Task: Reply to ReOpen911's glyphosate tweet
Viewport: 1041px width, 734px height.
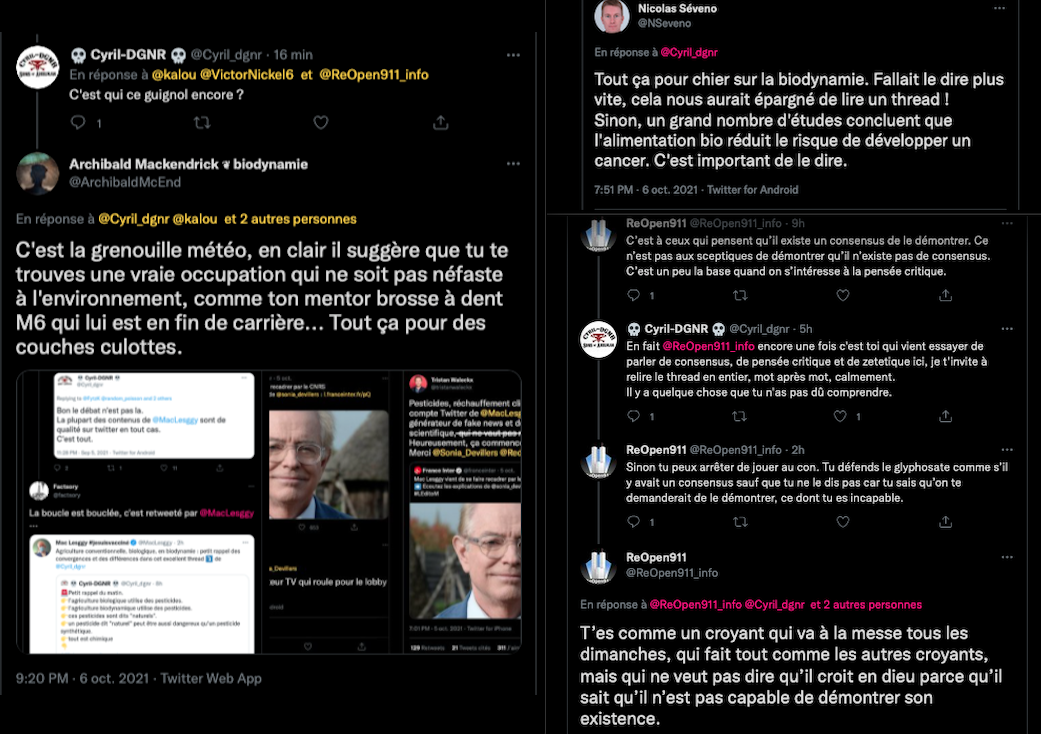Action: (634, 522)
